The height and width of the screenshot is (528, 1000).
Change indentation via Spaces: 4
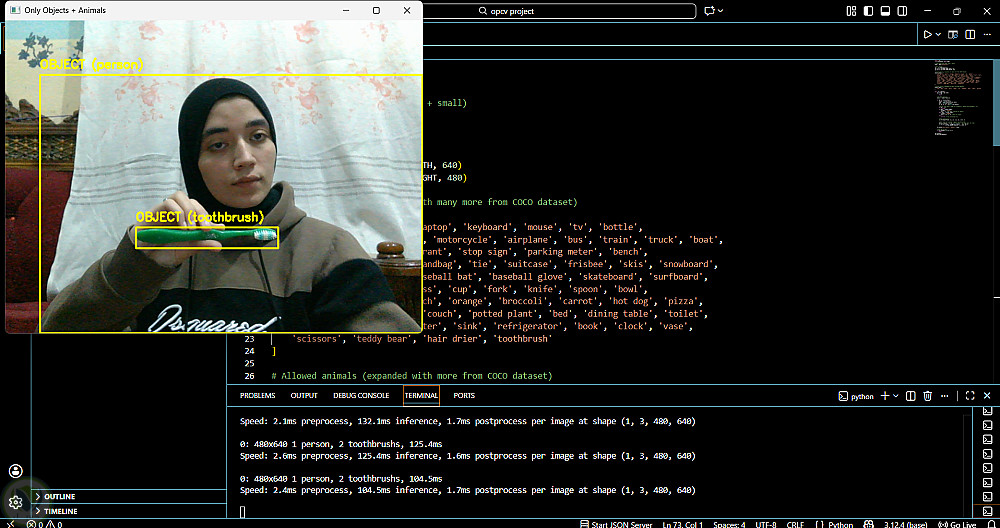[729, 524]
